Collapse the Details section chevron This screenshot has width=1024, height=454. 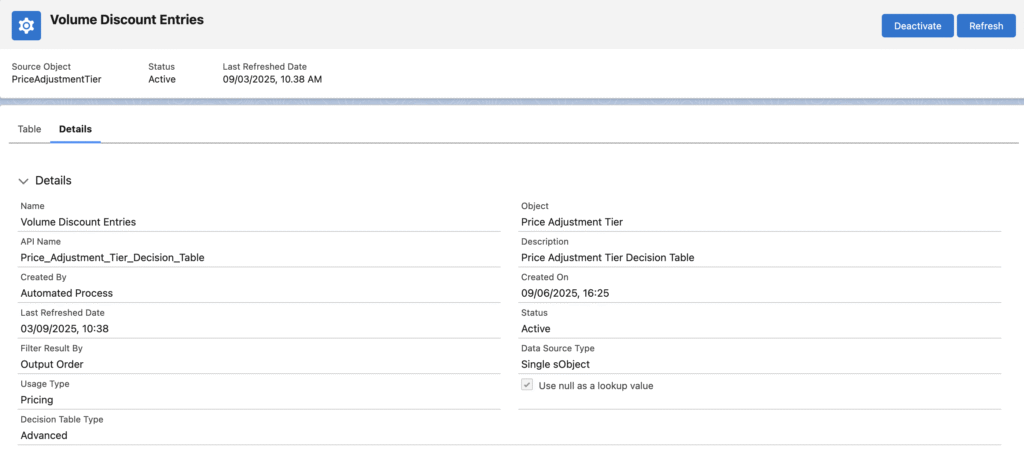(24, 181)
